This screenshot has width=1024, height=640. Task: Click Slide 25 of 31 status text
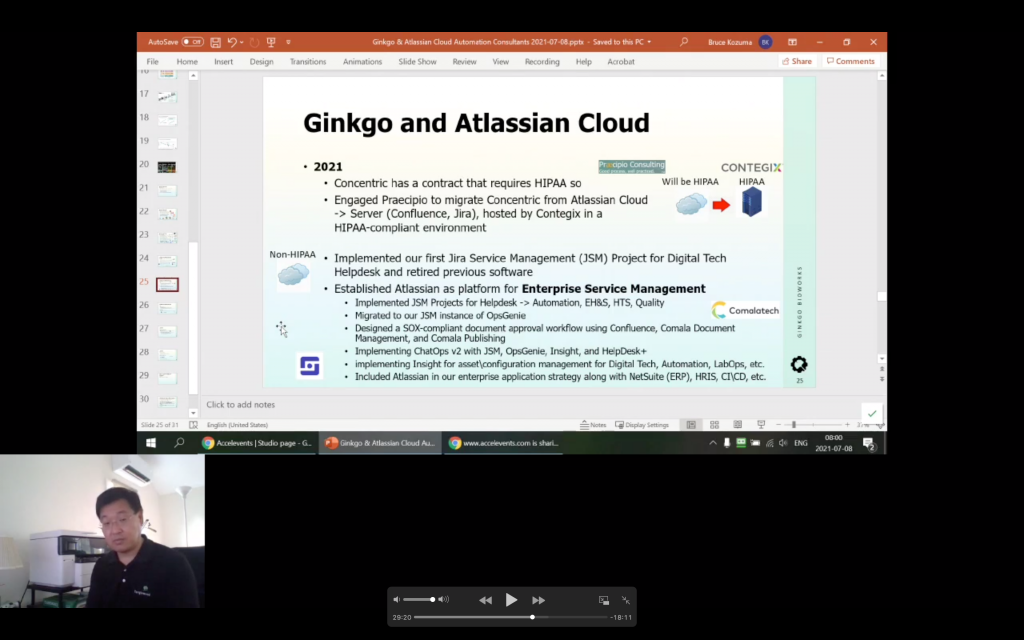click(x=159, y=424)
